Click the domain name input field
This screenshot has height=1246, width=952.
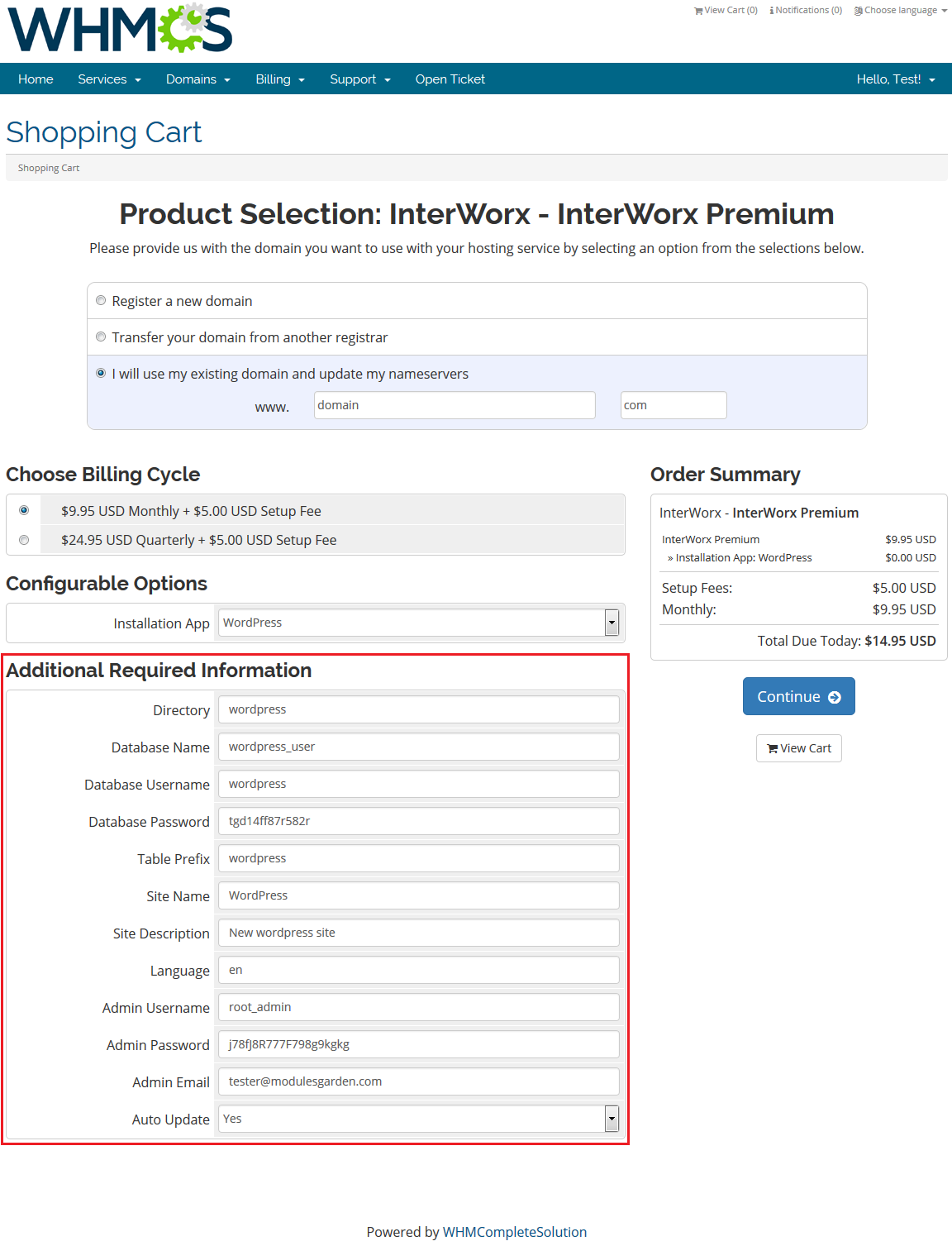point(455,405)
